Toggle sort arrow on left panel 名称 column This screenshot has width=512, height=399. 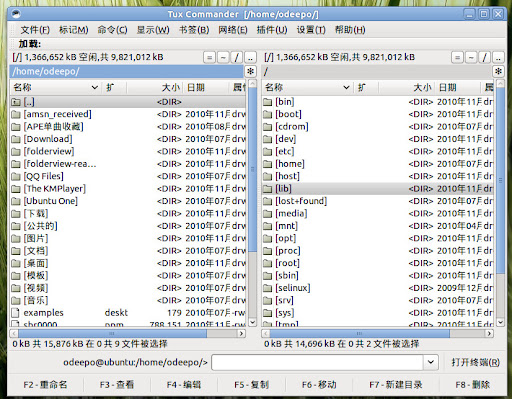click(95, 87)
